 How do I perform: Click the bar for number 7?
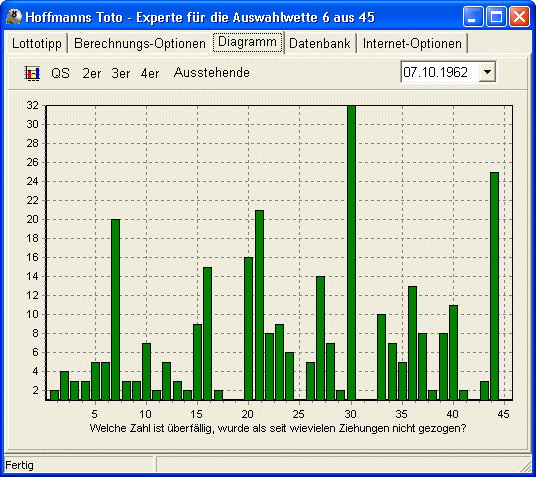(116, 310)
